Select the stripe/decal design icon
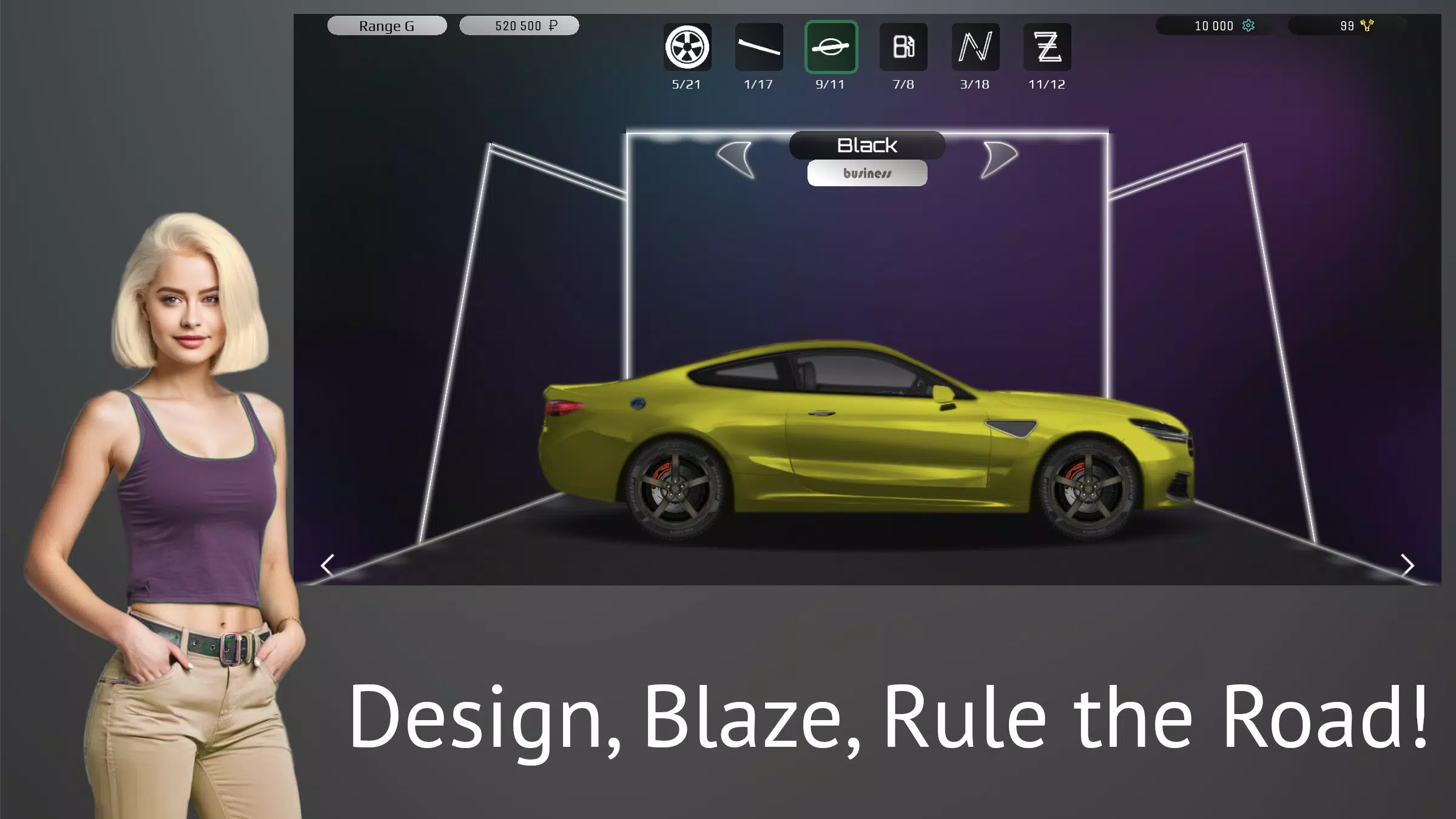Screen dimensions: 1456x819 pyautogui.click(x=759, y=47)
